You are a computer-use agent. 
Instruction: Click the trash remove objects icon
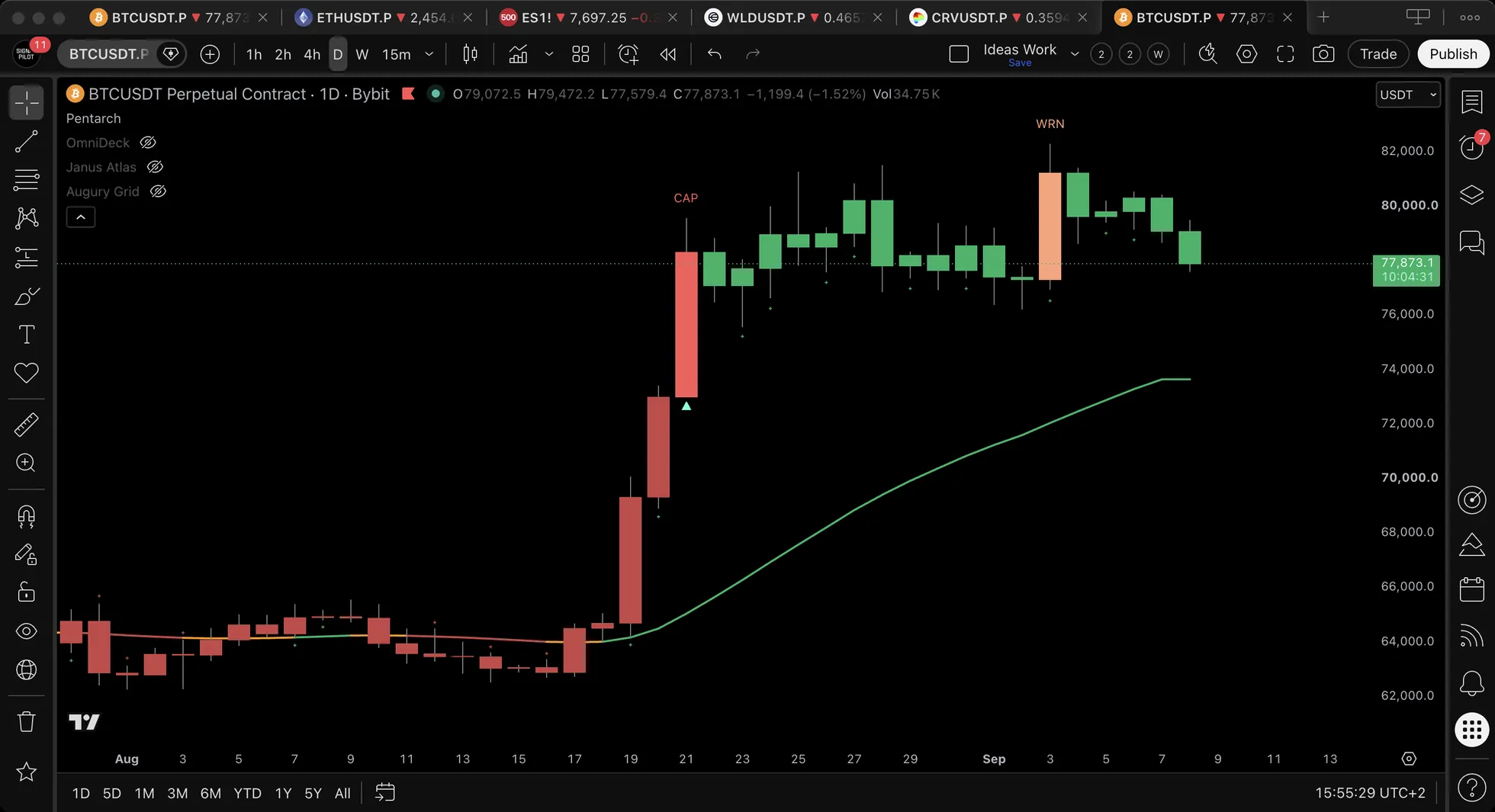pos(27,721)
